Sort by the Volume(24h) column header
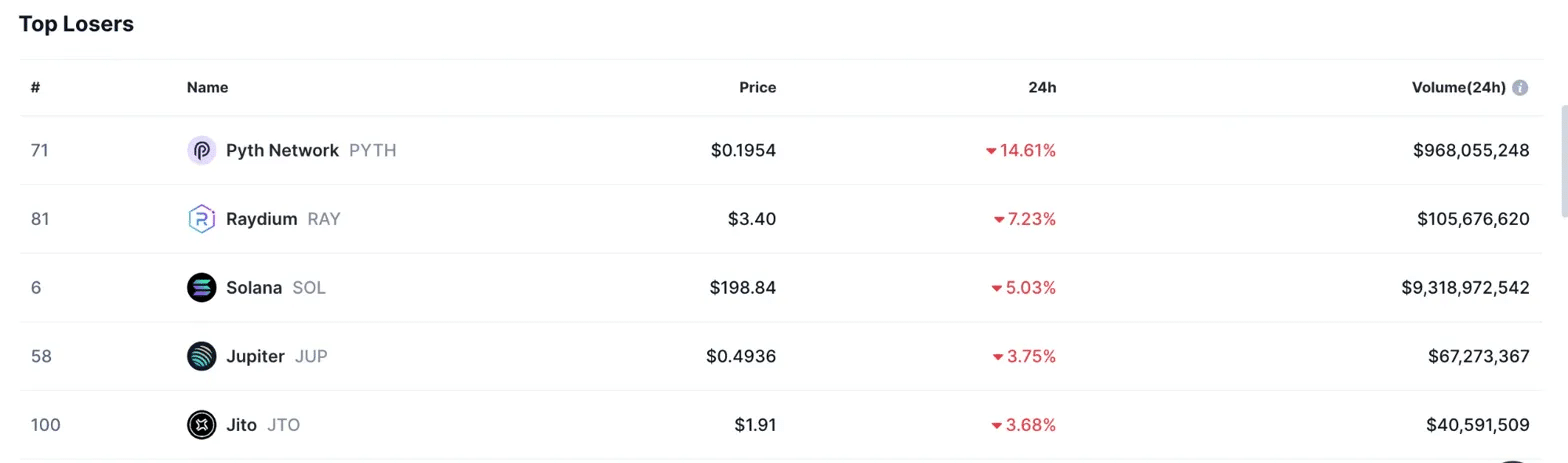This screenshot has height=463, width=1568. pyautogui.click(x=1457, y=88)
